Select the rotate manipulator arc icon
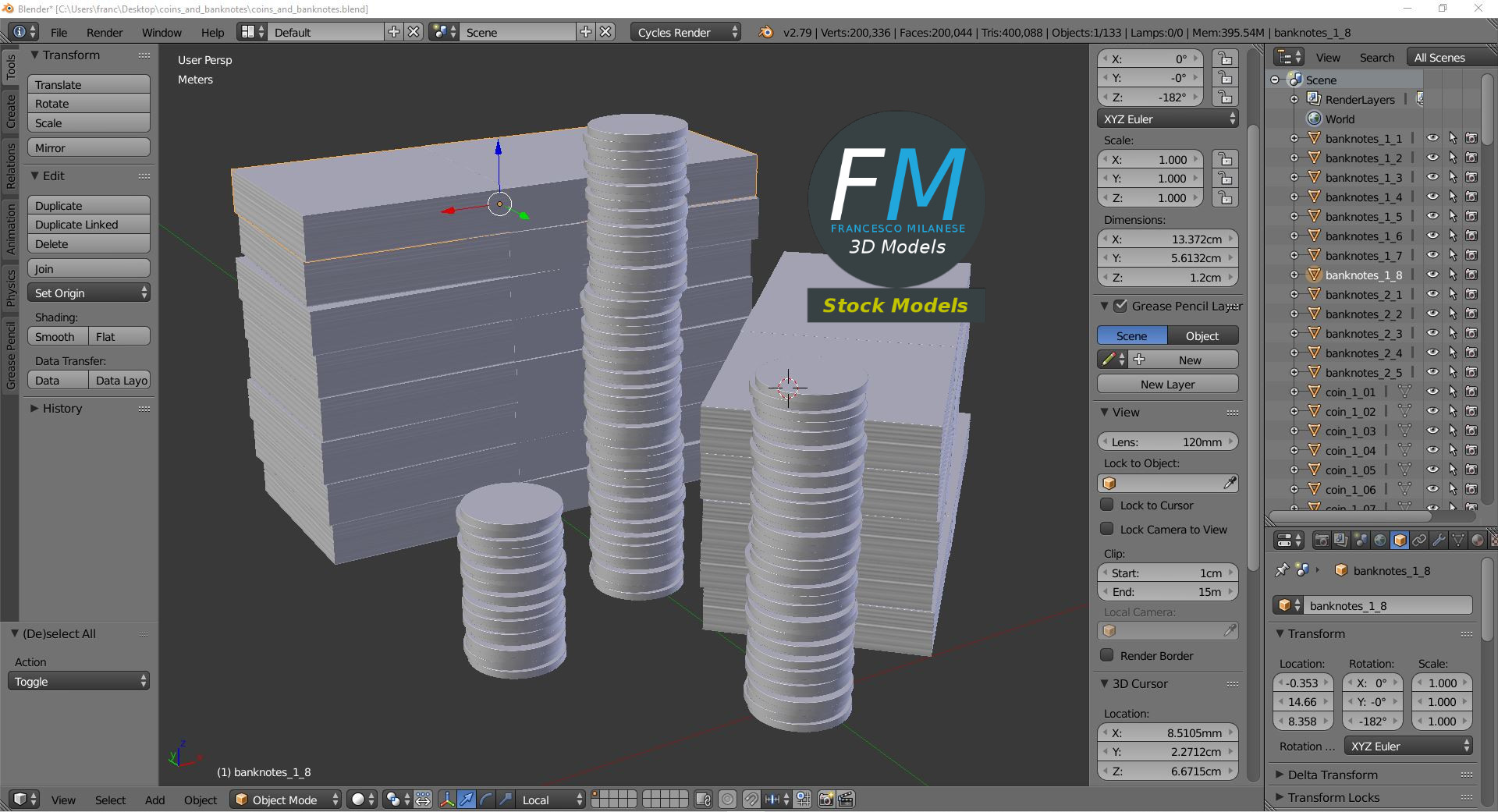 (x=485, y=800)
